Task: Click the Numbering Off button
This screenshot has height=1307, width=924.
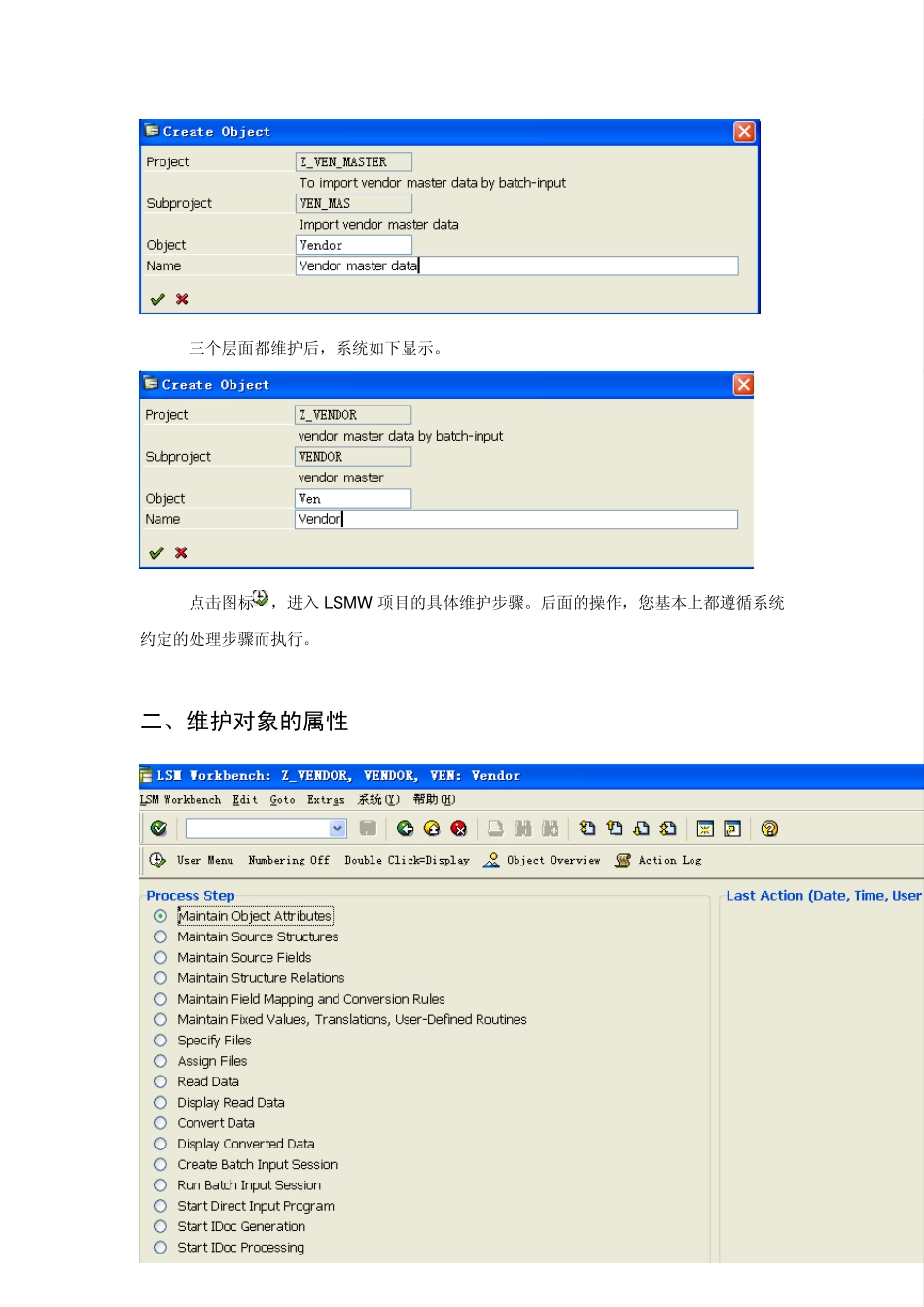Action: (x=289, y=861)
